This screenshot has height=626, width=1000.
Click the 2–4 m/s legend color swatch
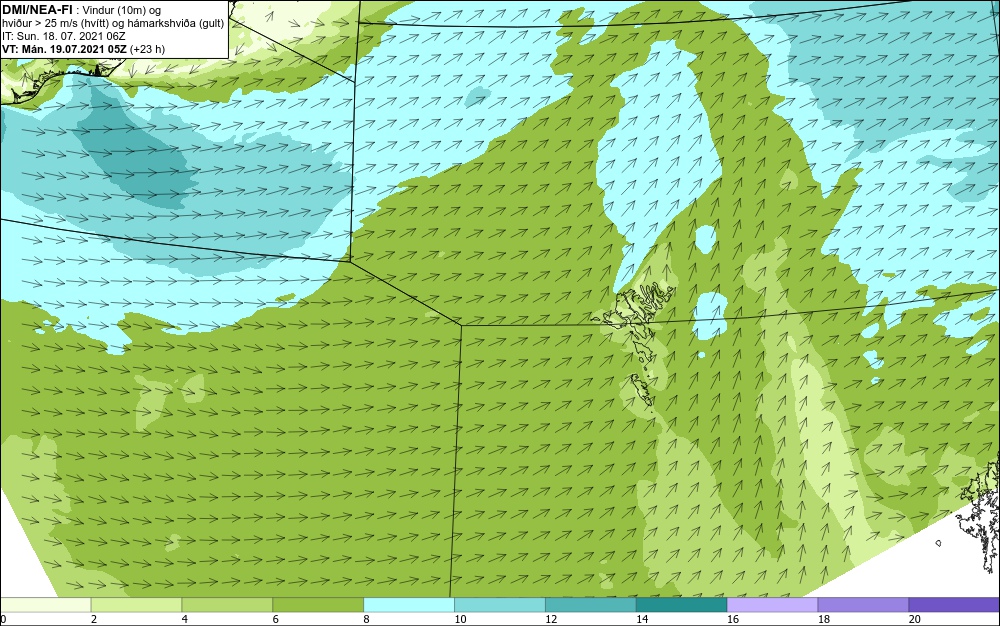click(136, 605)
